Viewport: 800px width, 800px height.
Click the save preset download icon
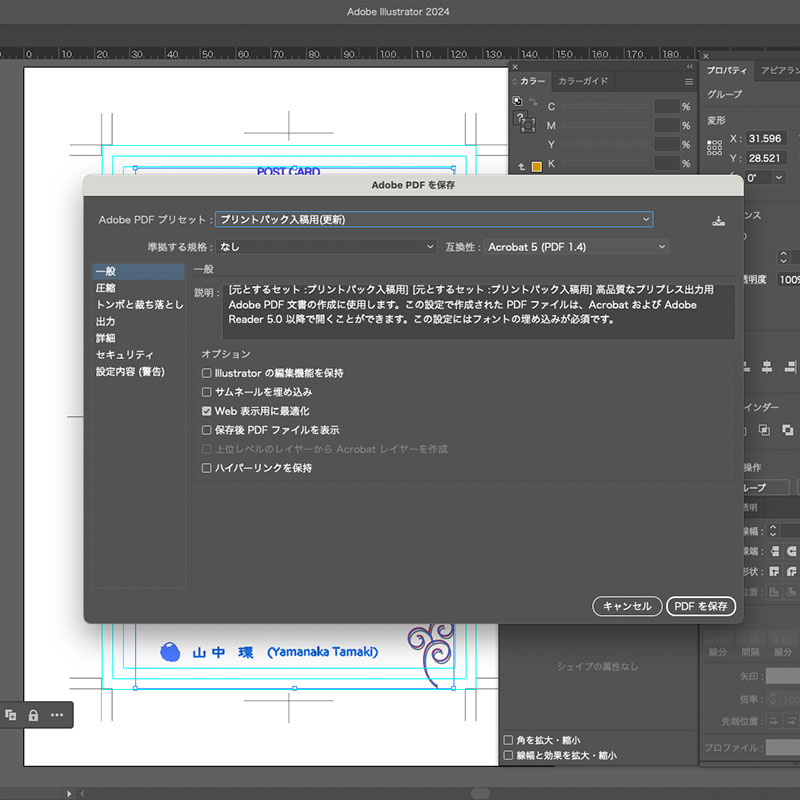(718, 221)
